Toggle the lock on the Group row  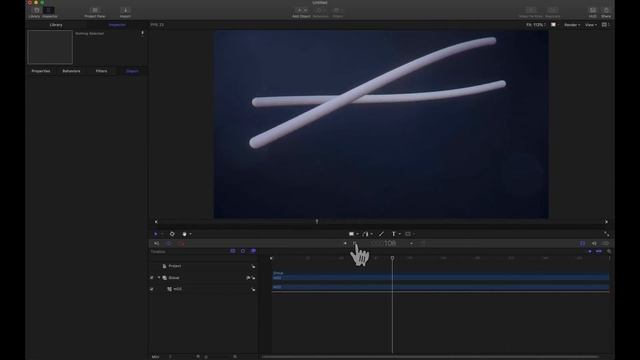click(253, 278)
